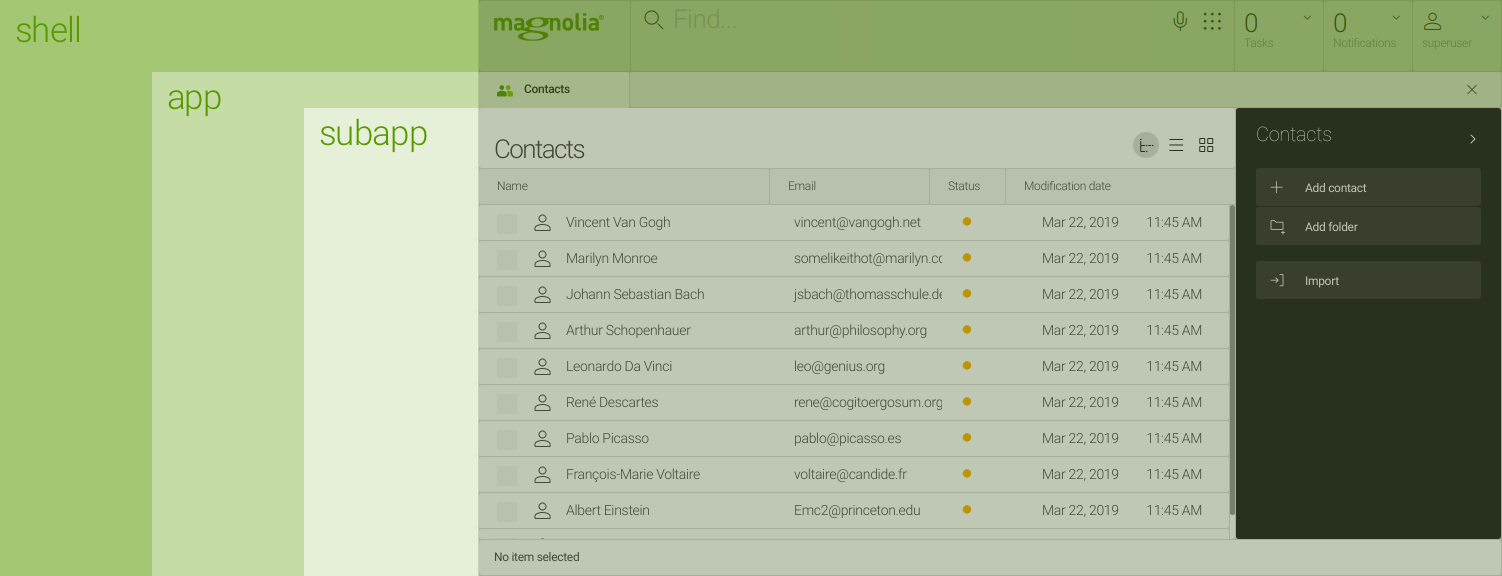This screenshot has width=1502, height=576.
Task: Check the Albert Einstein row checkbox
Action: 507,511
